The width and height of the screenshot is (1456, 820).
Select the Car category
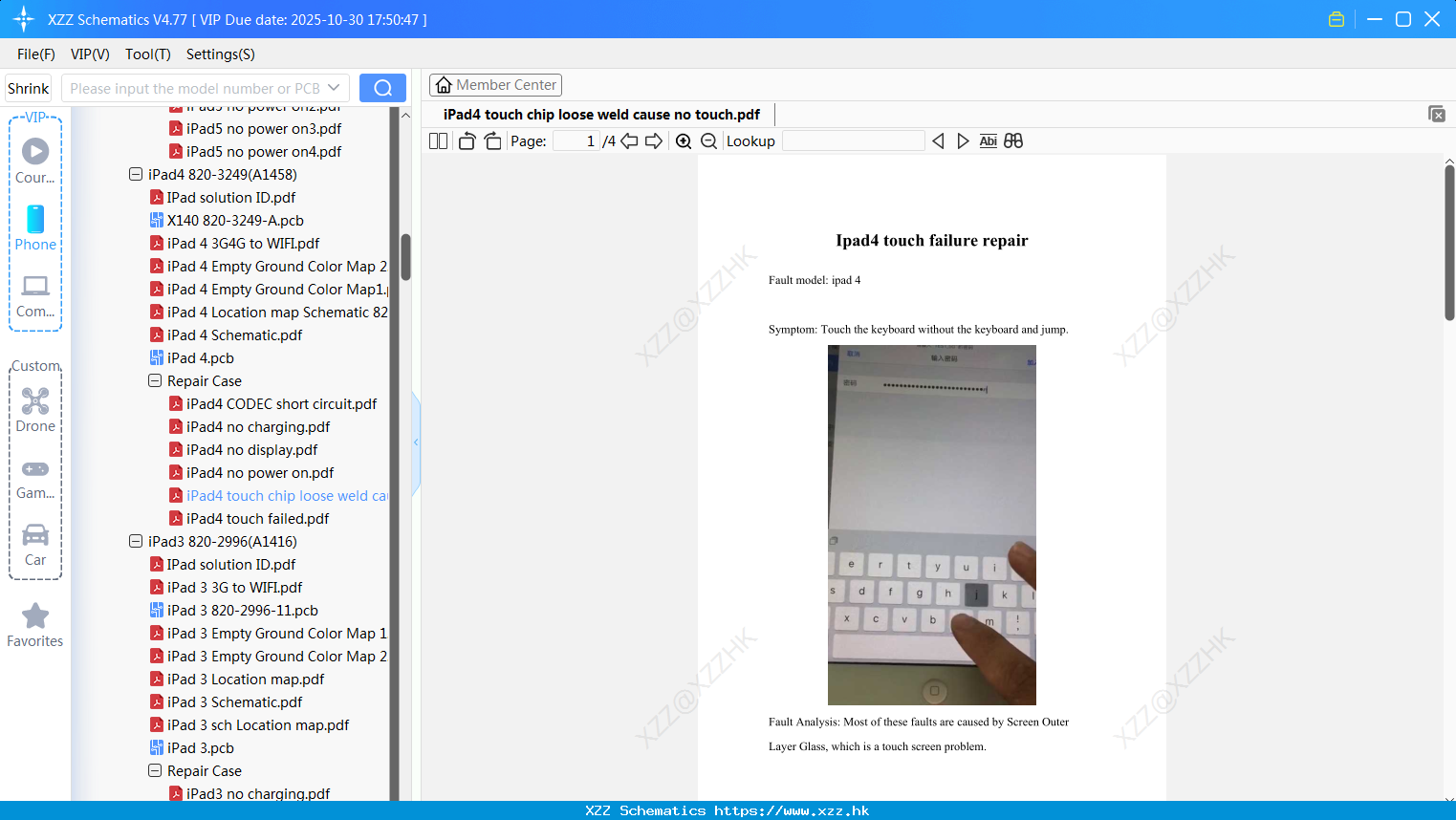pyautogui.click(x=35, y=545)
